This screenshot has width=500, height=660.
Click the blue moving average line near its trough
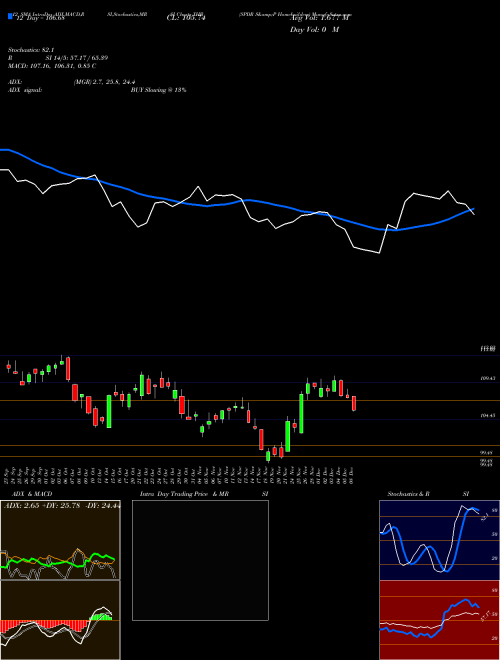click(x=391, y=229)
